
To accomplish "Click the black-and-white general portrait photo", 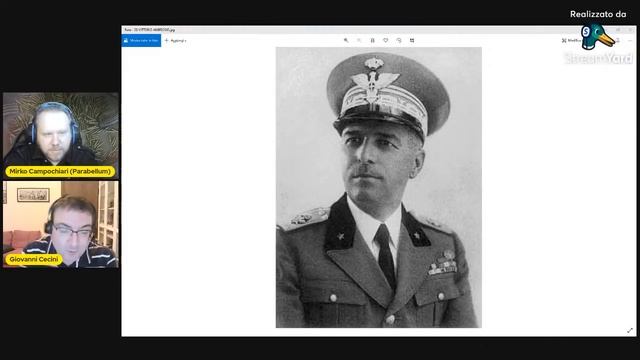I will [x=379, y=187].
